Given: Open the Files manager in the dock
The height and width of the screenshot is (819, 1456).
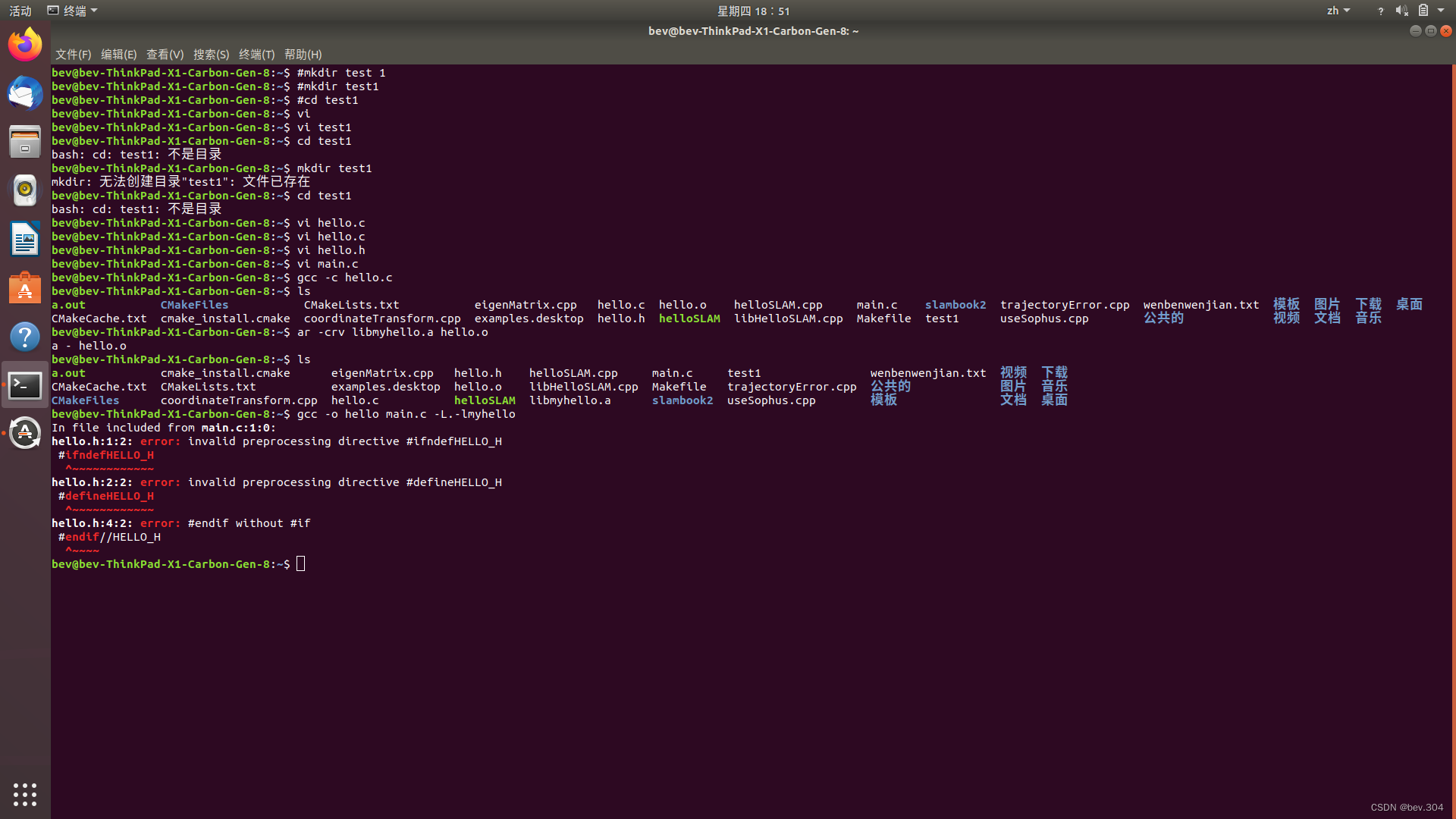Looking at the screenshot, I should (x=25, y=142).
